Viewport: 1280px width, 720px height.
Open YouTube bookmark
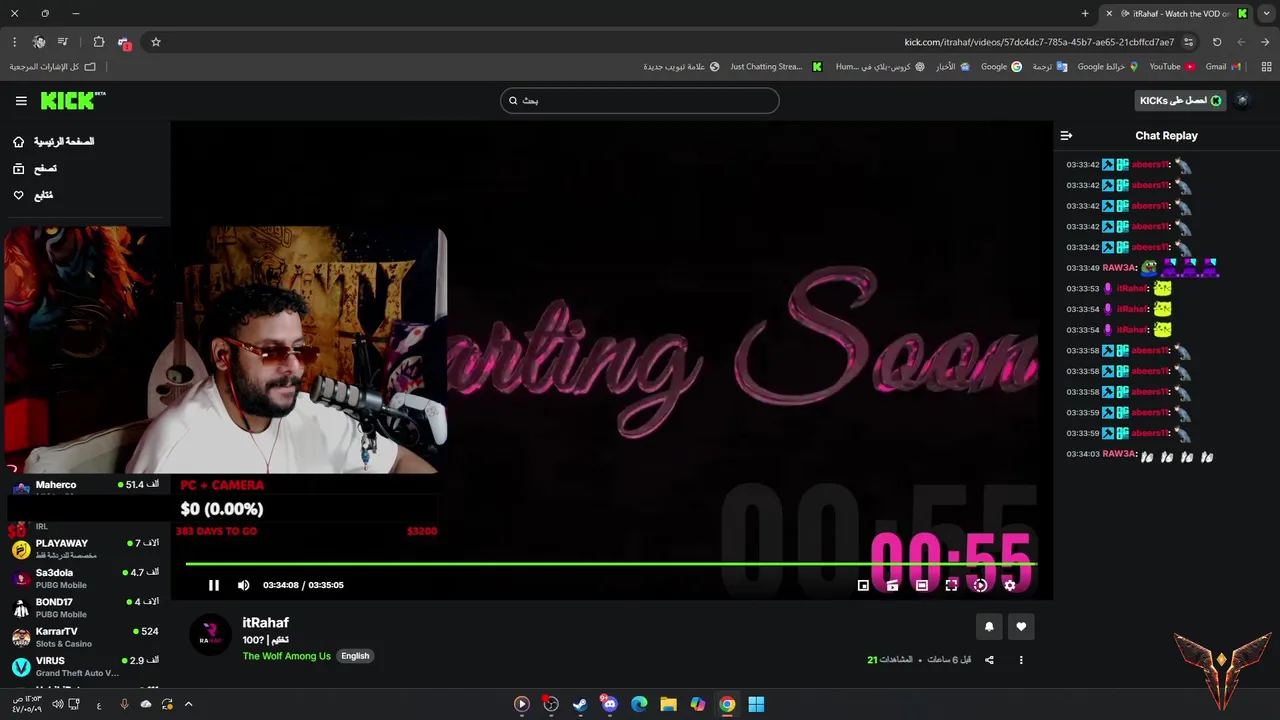point(1171,67)
